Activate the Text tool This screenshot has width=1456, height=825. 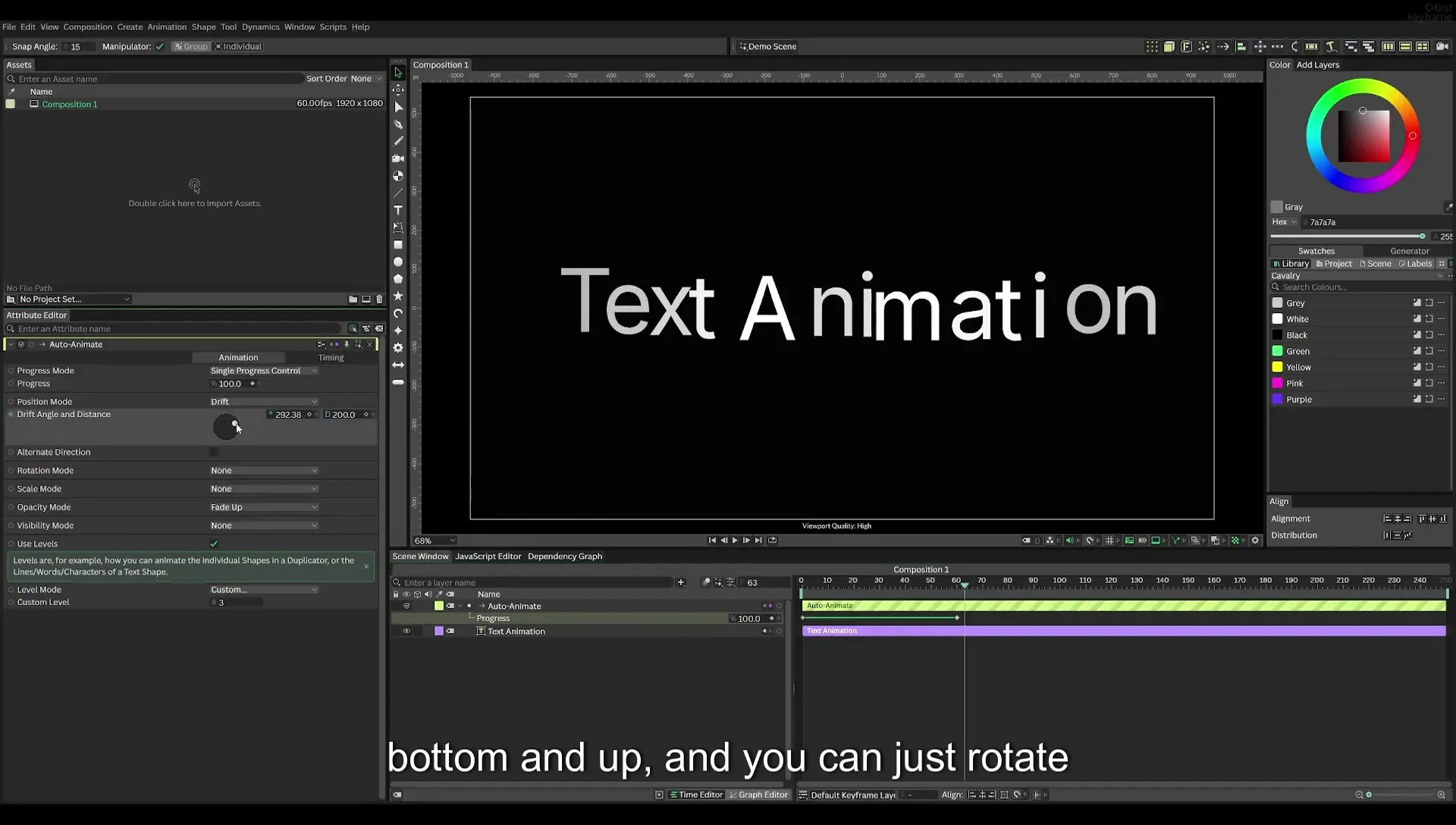tap(398, 210)
